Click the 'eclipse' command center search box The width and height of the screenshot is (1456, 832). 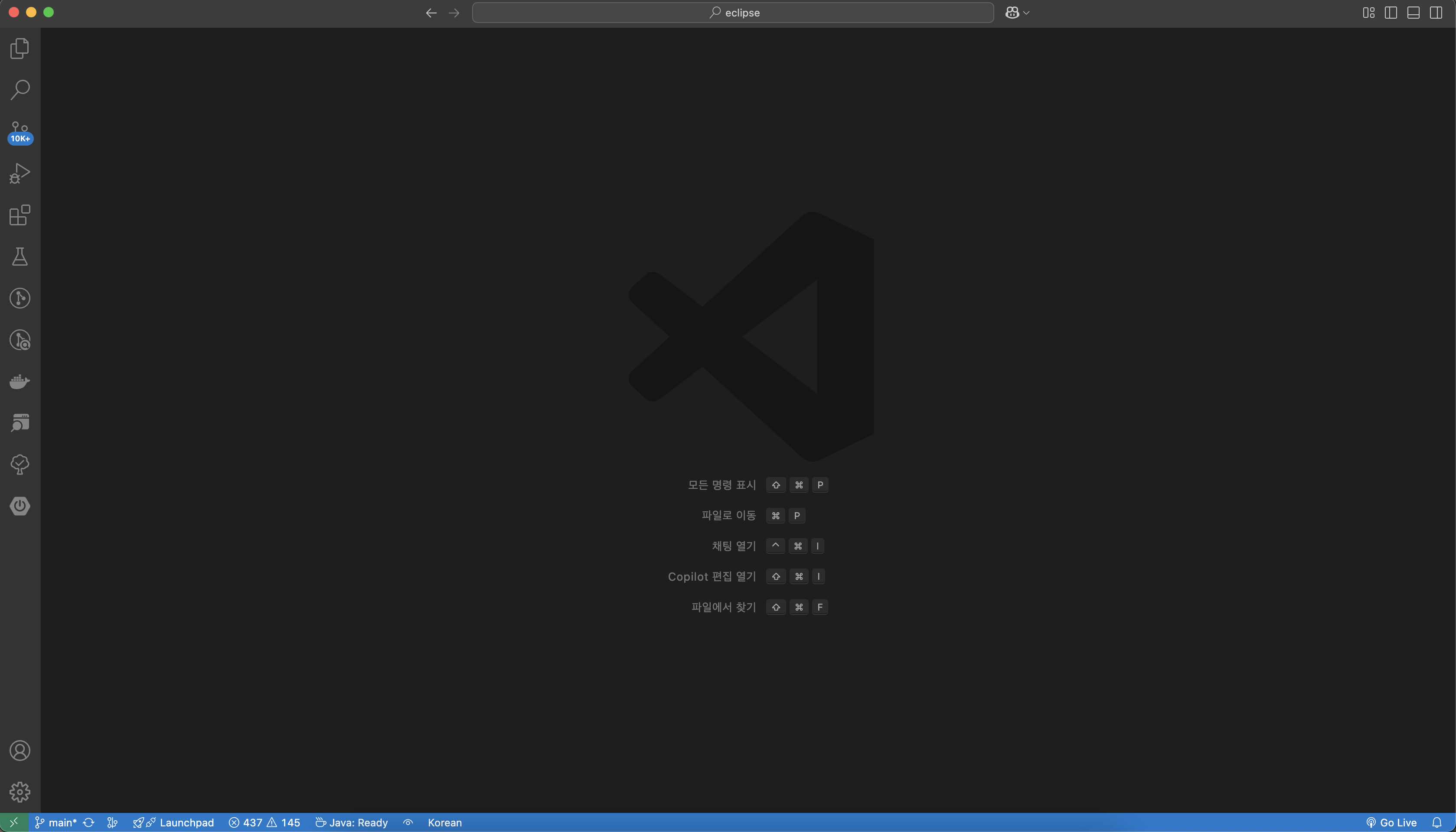pyautogui.click(x=733, y=13)
